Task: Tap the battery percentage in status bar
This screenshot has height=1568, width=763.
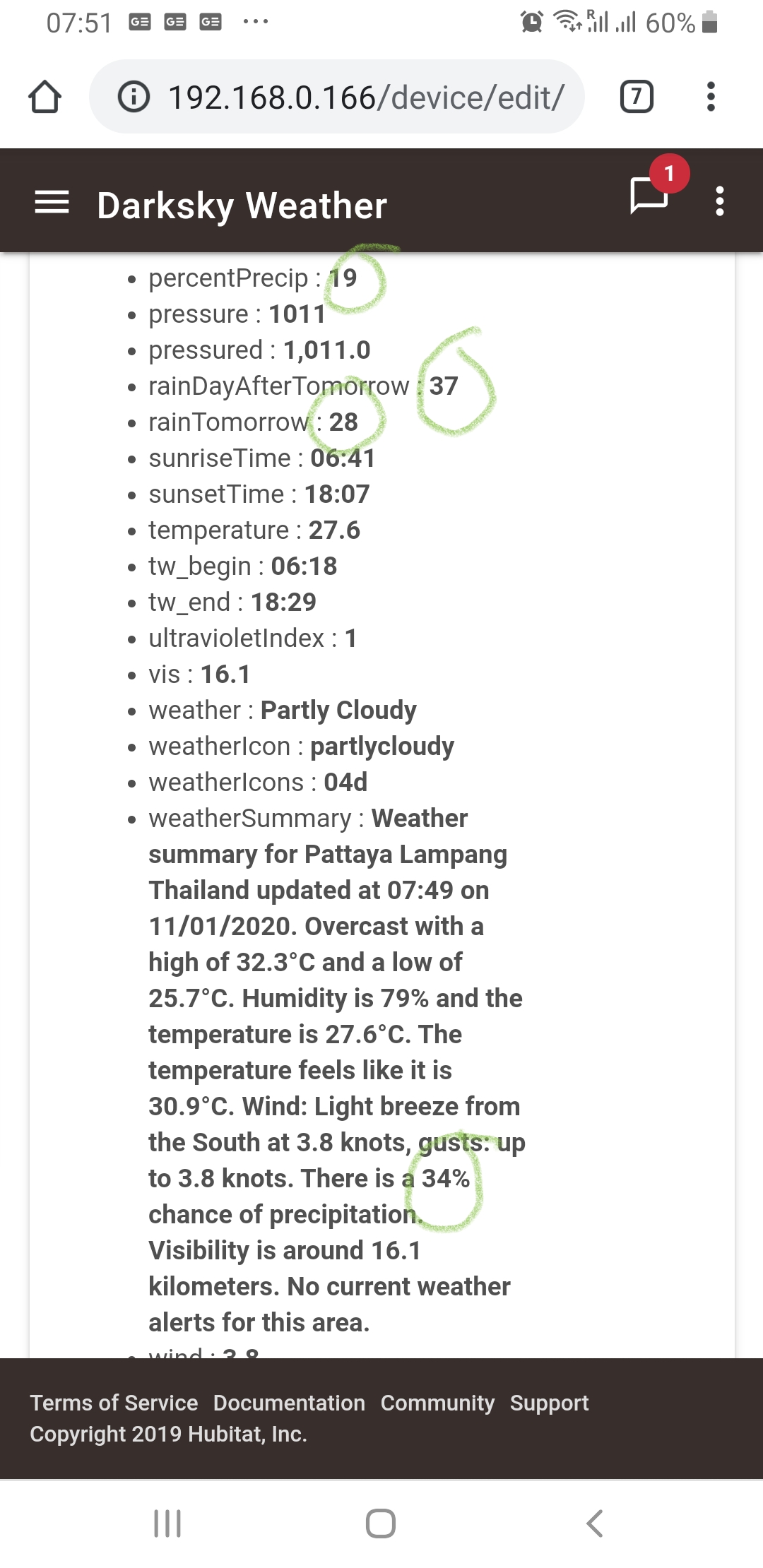Action: pos(670,23)
